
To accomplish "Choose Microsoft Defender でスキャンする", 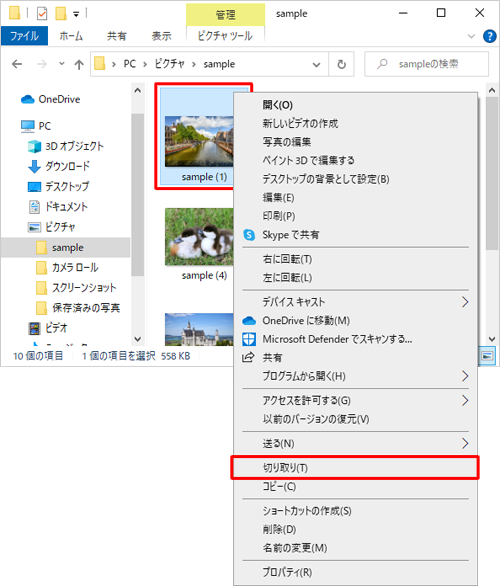I will pos(355,339).
